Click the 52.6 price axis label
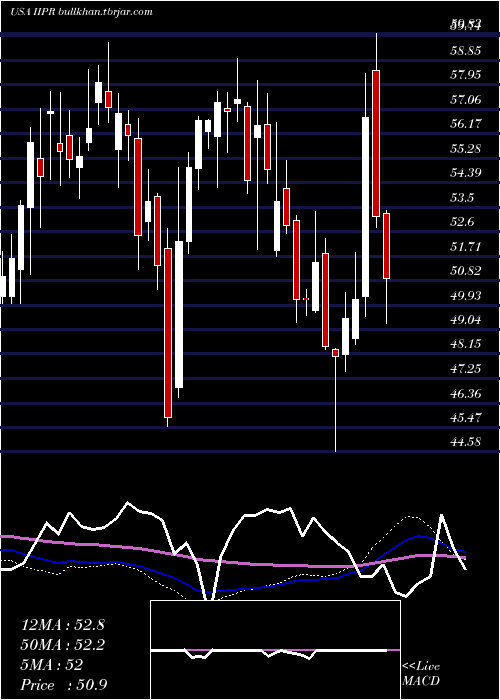The image size is (500, 700). pos(462,221)
